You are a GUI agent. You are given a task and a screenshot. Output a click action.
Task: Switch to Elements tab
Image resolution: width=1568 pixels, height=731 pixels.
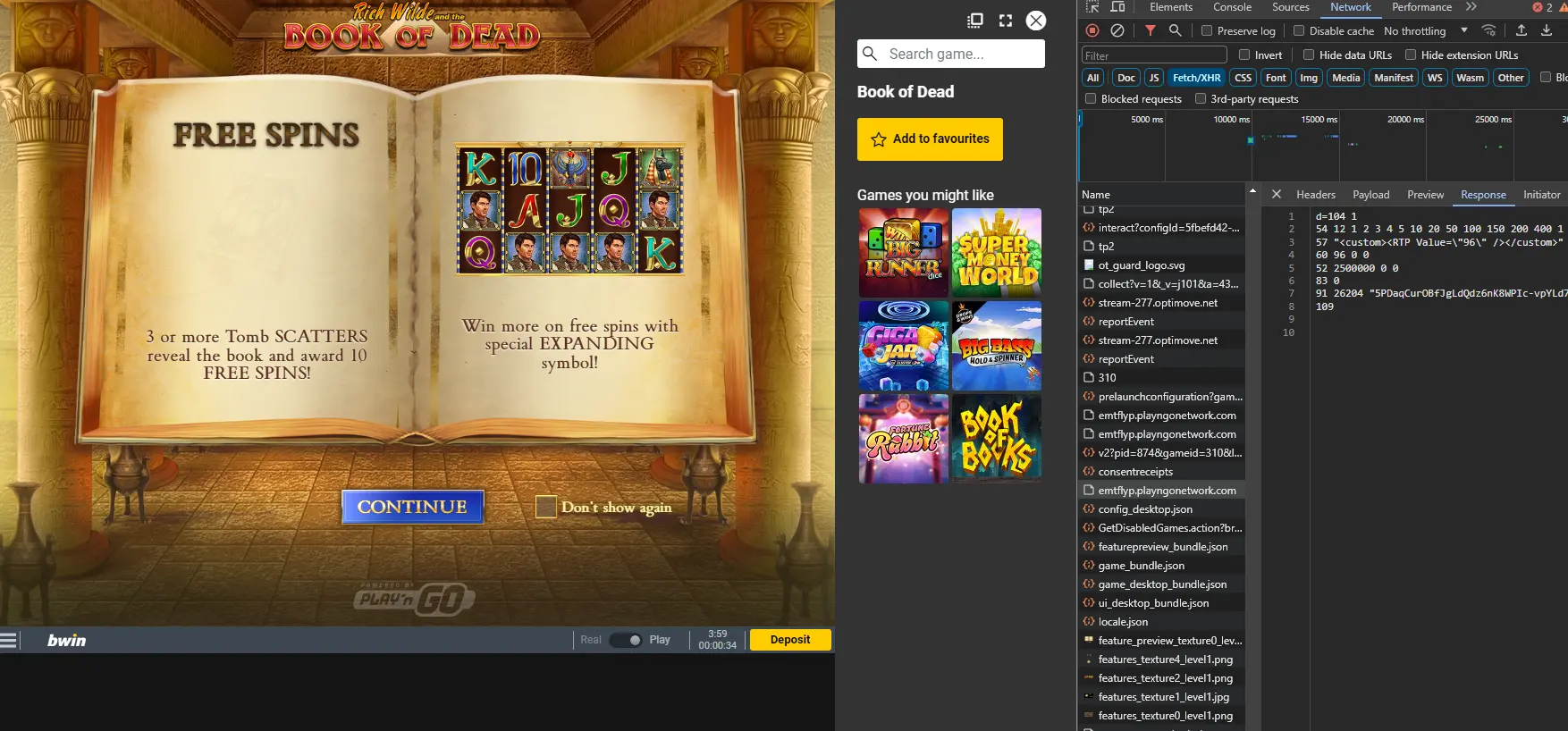click(x=1171, y=7)
